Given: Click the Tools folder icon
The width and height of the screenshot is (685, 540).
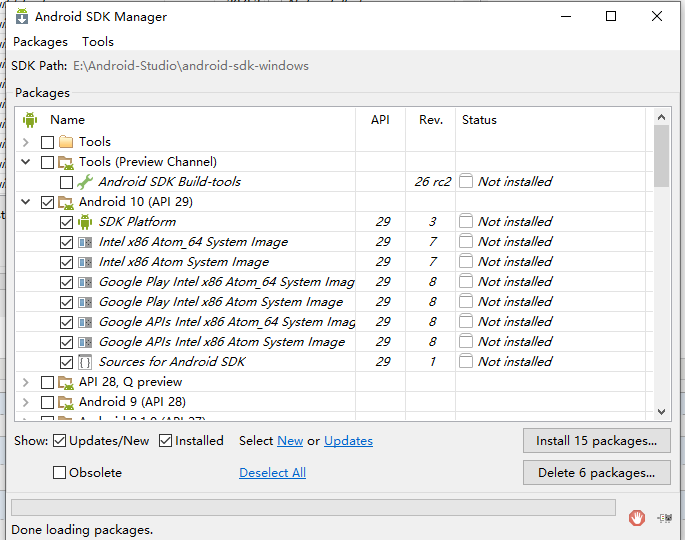Looking at the screenshot, I should coord(66,142).
